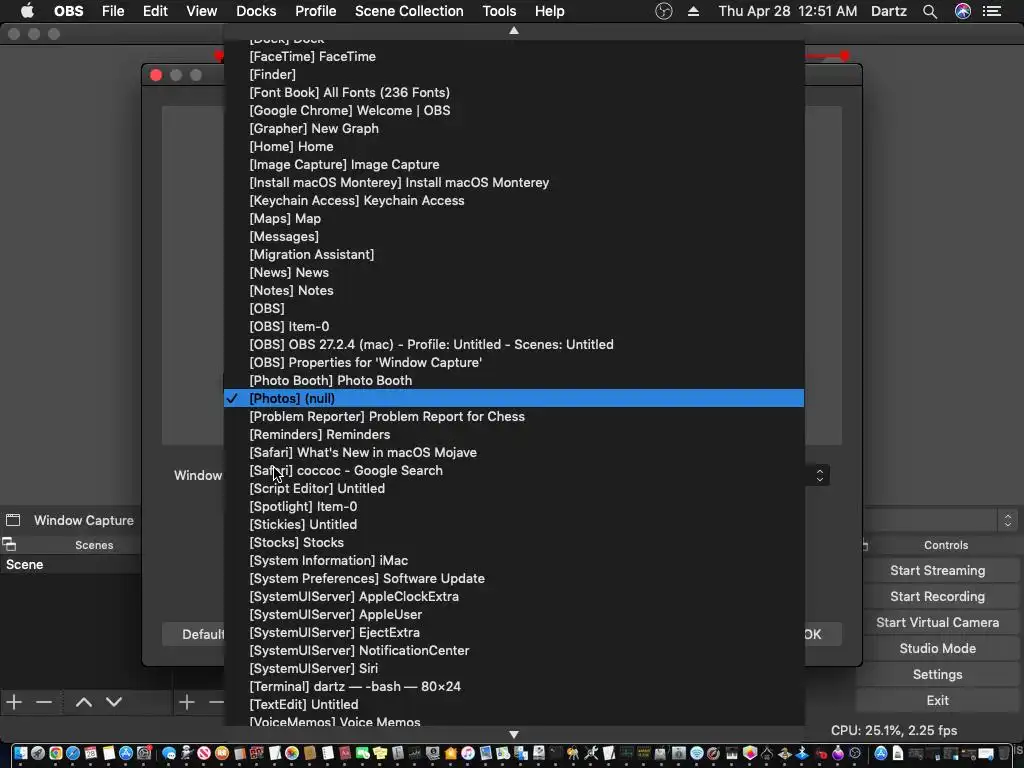The image size is (1024, 768).
Task: Click the stepper beside the Window Capture bar
Action: (x=1008, y=520)
